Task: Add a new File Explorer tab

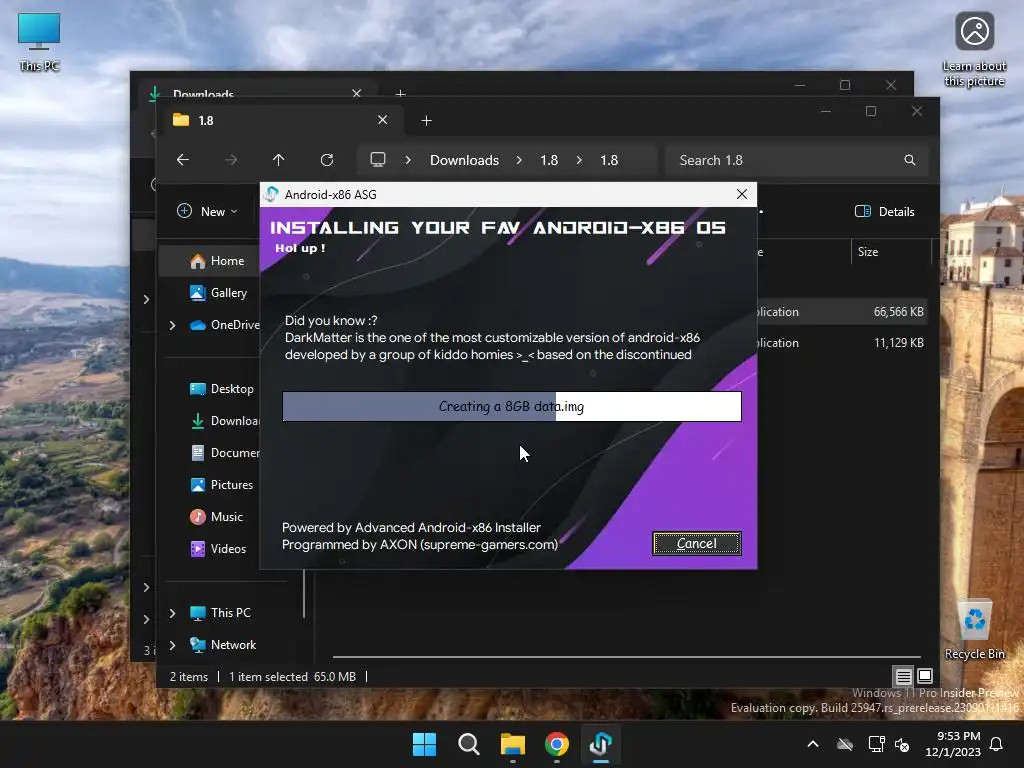Action: (426, 121)
